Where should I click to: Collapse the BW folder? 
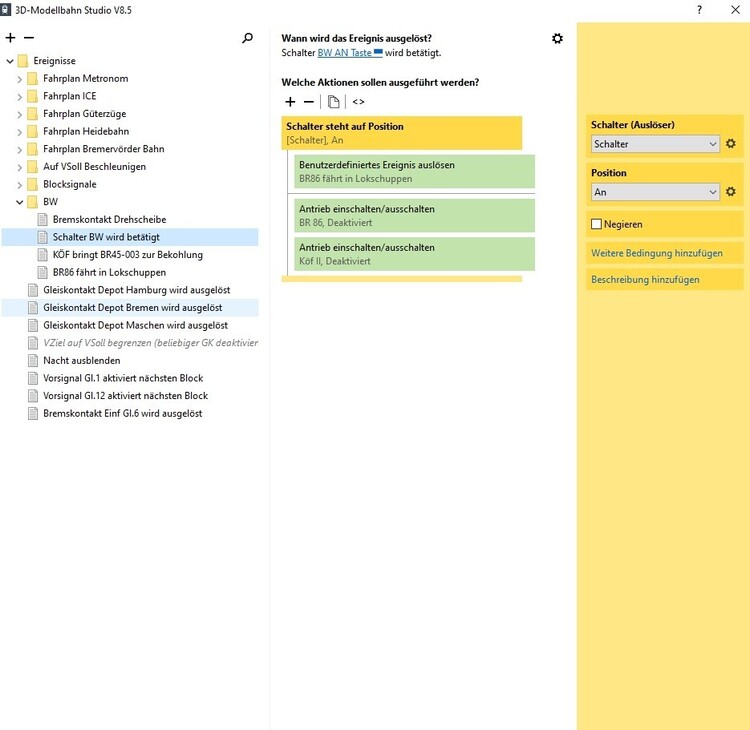click(x=20, y=202)
